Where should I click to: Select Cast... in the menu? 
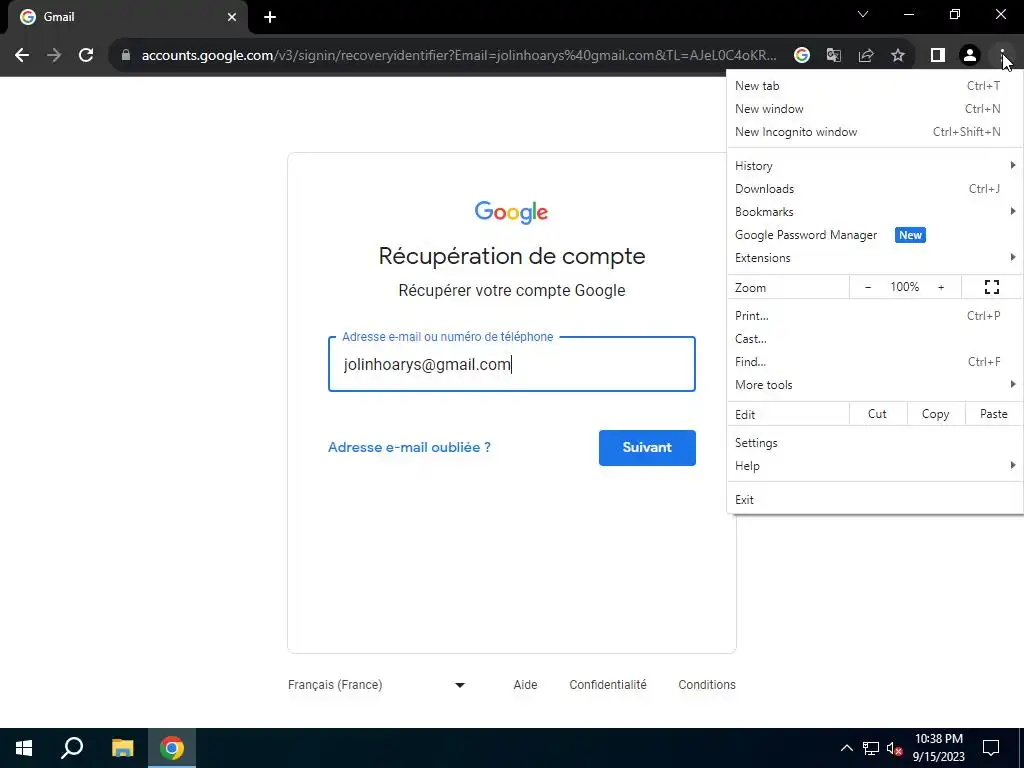tap(874, 338)
